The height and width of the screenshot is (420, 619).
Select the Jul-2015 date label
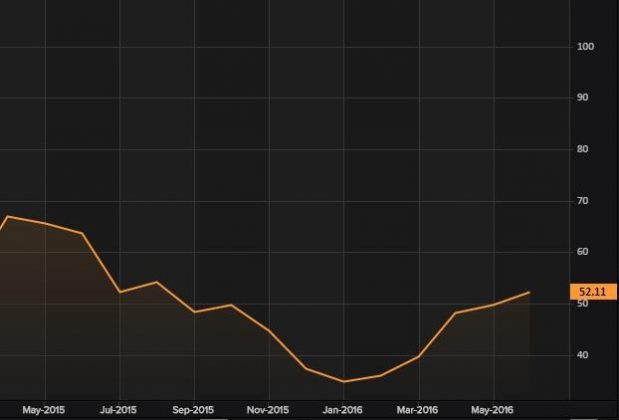point(119,409)
